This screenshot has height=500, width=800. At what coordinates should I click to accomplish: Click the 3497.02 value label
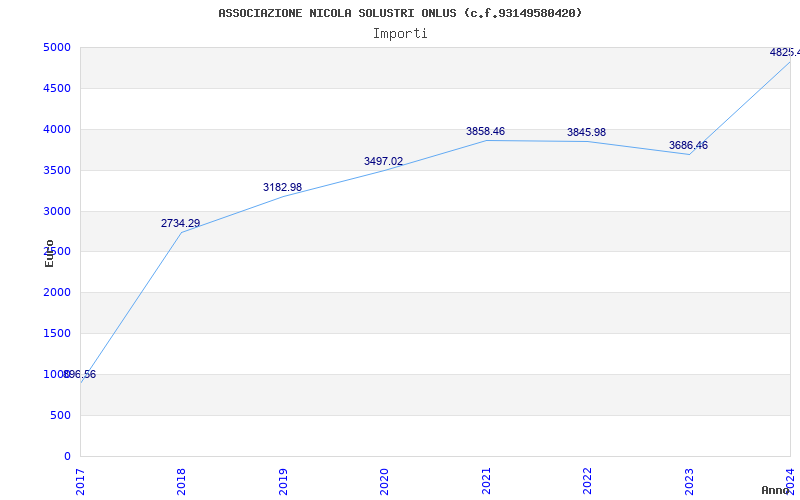383,161
